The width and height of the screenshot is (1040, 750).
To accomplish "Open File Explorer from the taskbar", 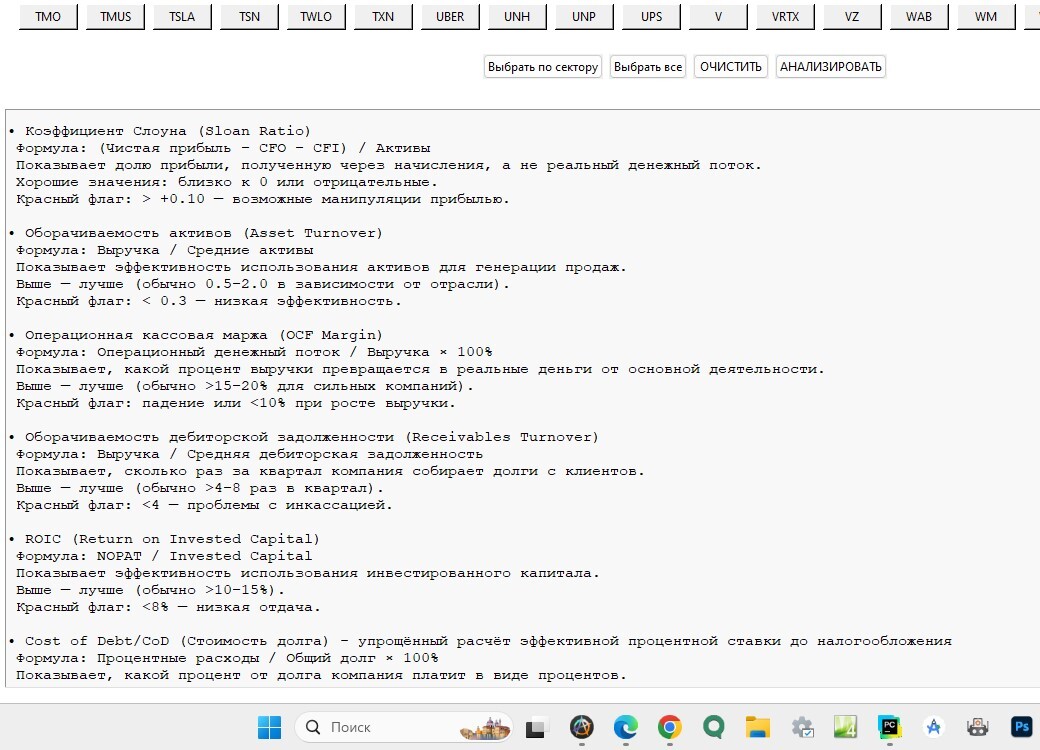I will (757, 727).
